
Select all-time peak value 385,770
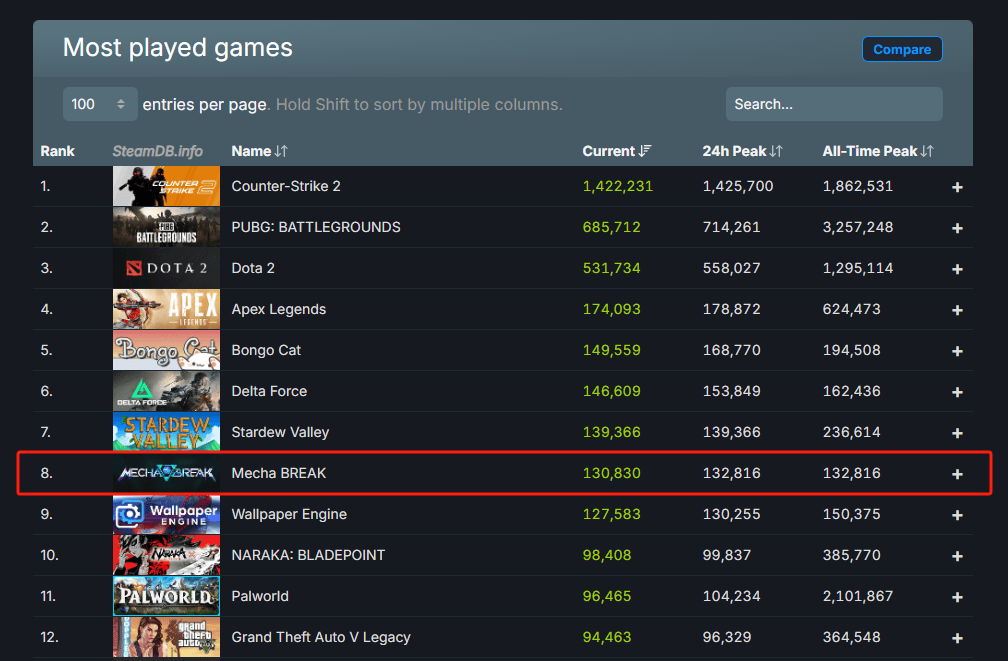(852, 555)
